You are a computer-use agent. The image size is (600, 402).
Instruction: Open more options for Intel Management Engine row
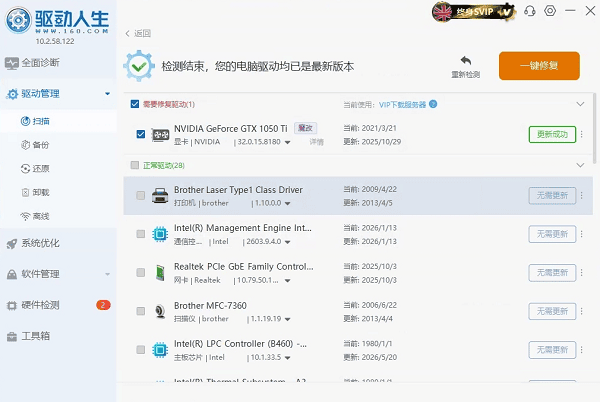coord(582,234)
